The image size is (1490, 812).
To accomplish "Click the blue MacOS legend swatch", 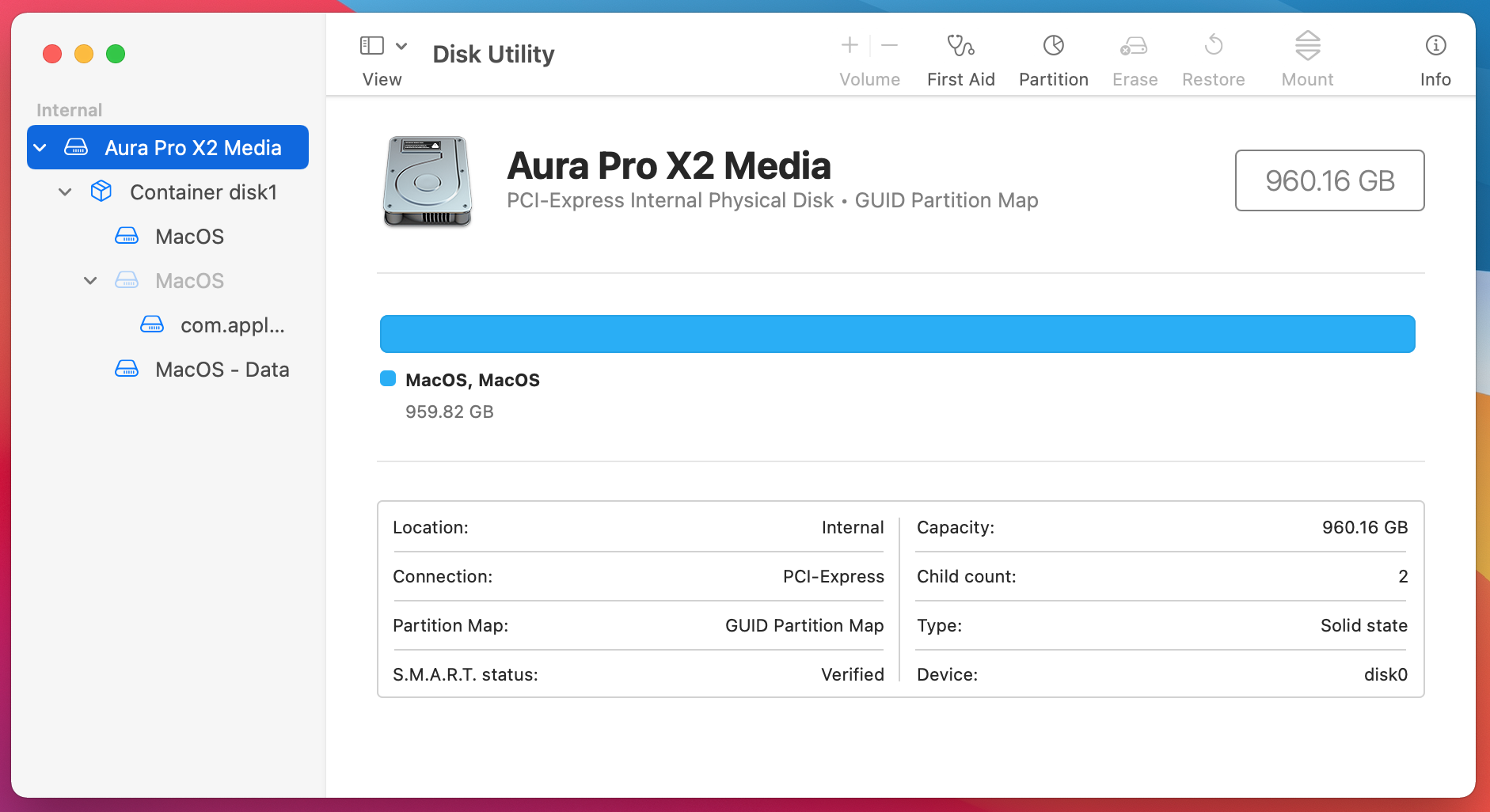I will click(388, 378).
